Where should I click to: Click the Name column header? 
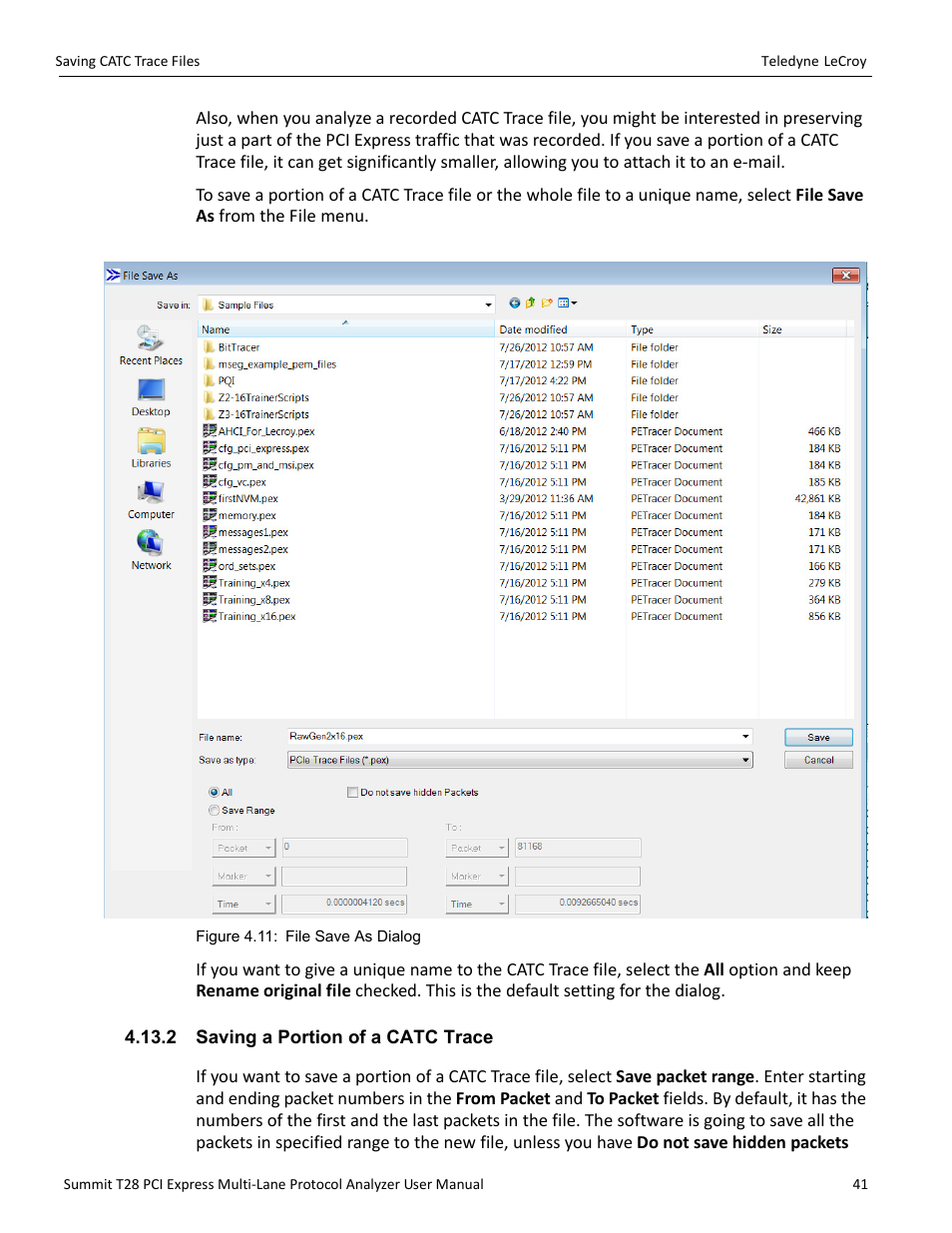pos(215,328)
